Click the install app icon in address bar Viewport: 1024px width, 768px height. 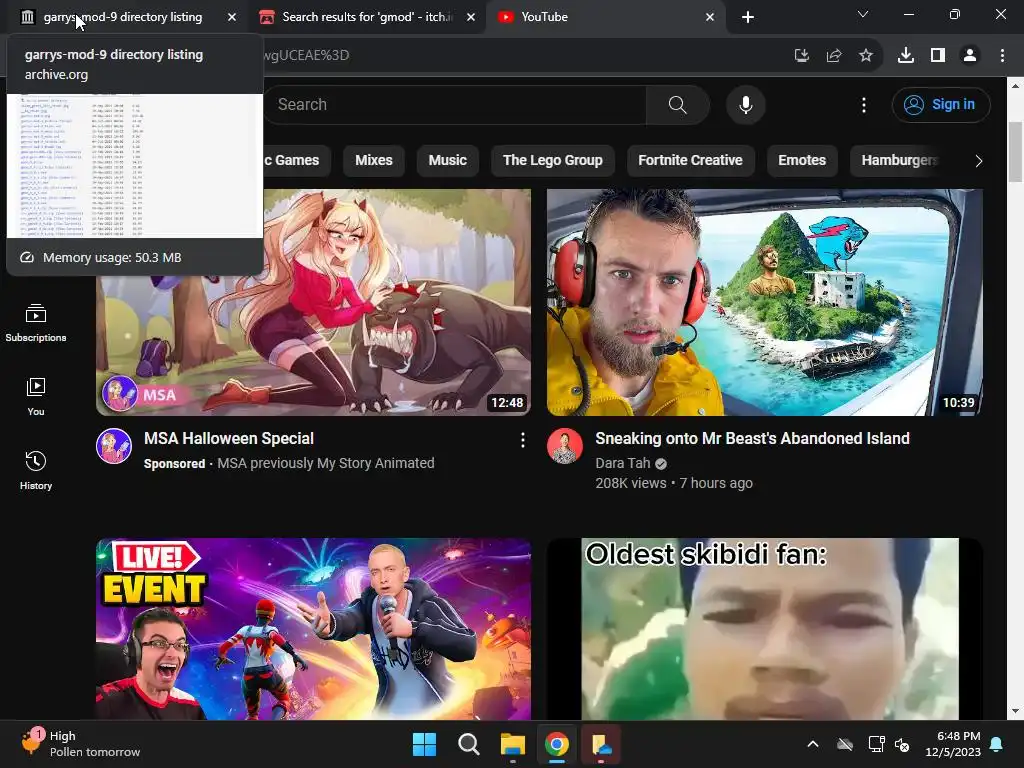(x=801, y=56)
